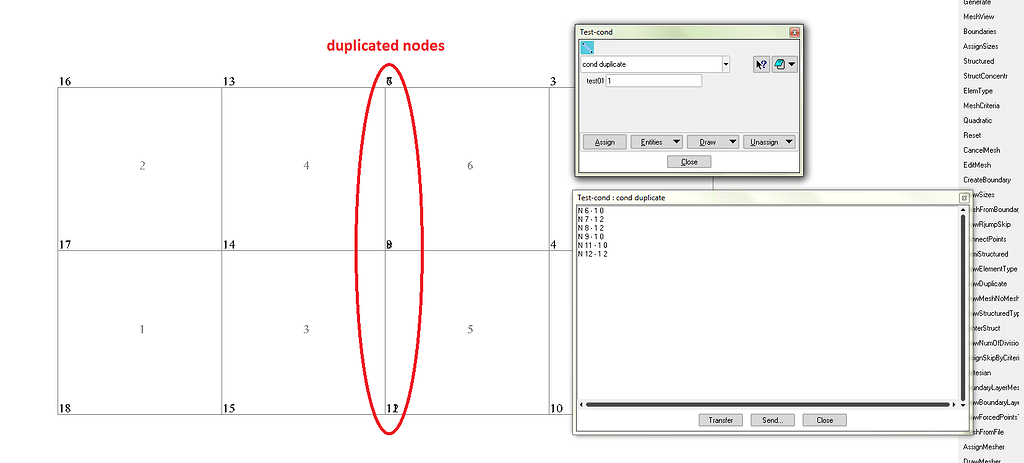Click node label 13 in the mesh
This screenshot has height=463, width=1024.
(x=229, y=82)
